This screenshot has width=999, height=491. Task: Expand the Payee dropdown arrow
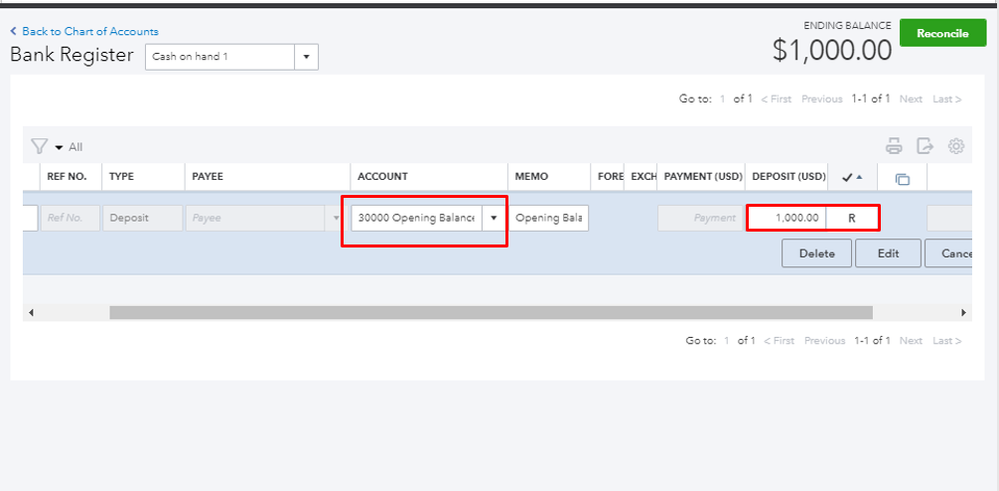pyautogui.click(x=337, y=218)
